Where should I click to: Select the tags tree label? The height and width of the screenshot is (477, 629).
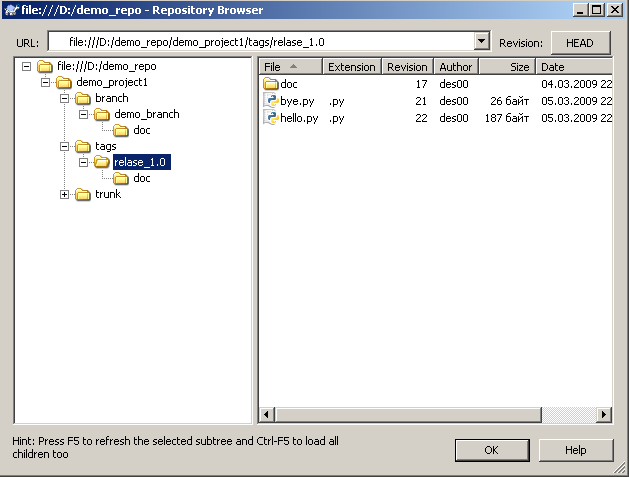(106, 146)
